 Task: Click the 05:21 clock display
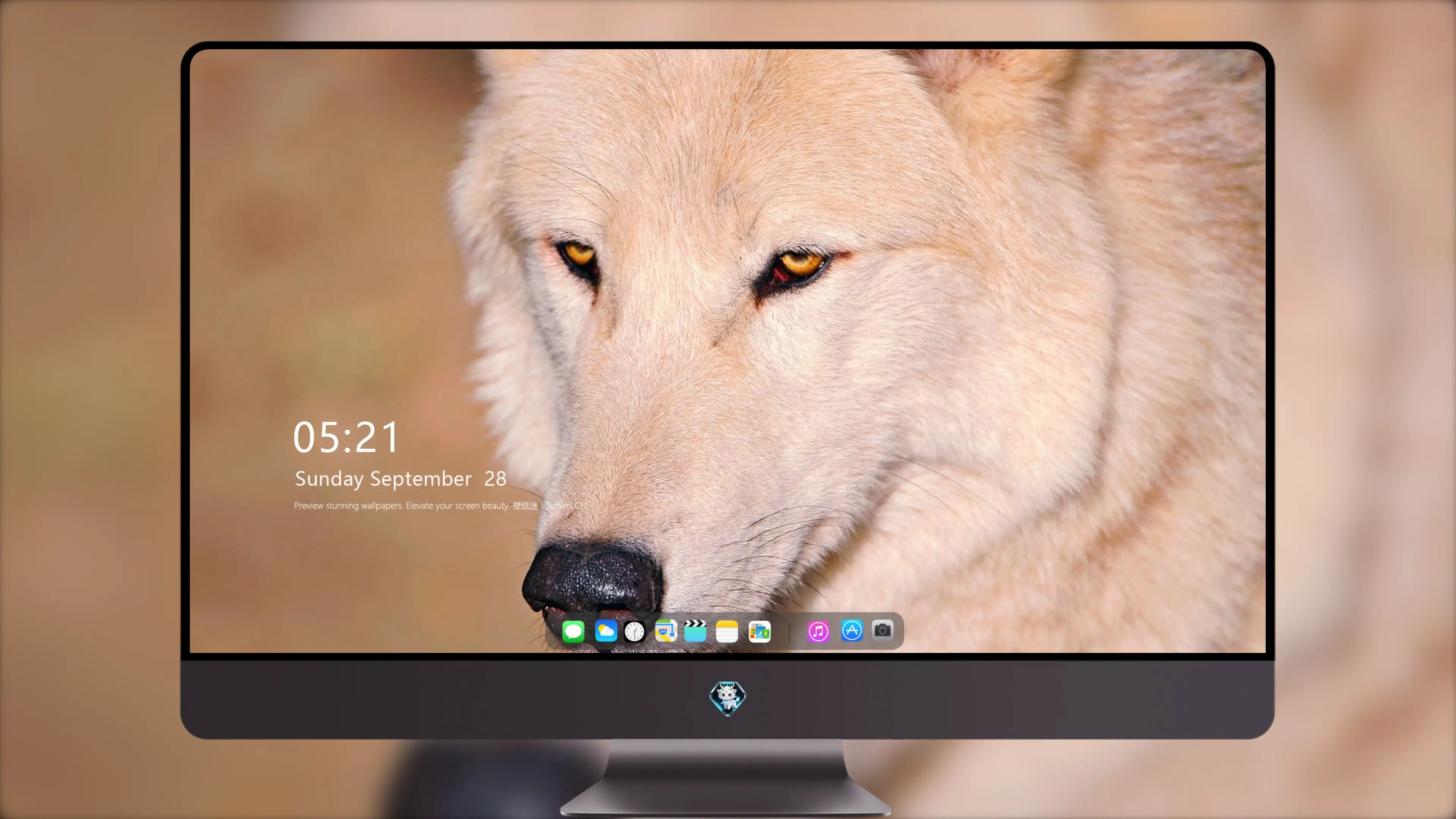pyautogui.click(x=346, y=438)
